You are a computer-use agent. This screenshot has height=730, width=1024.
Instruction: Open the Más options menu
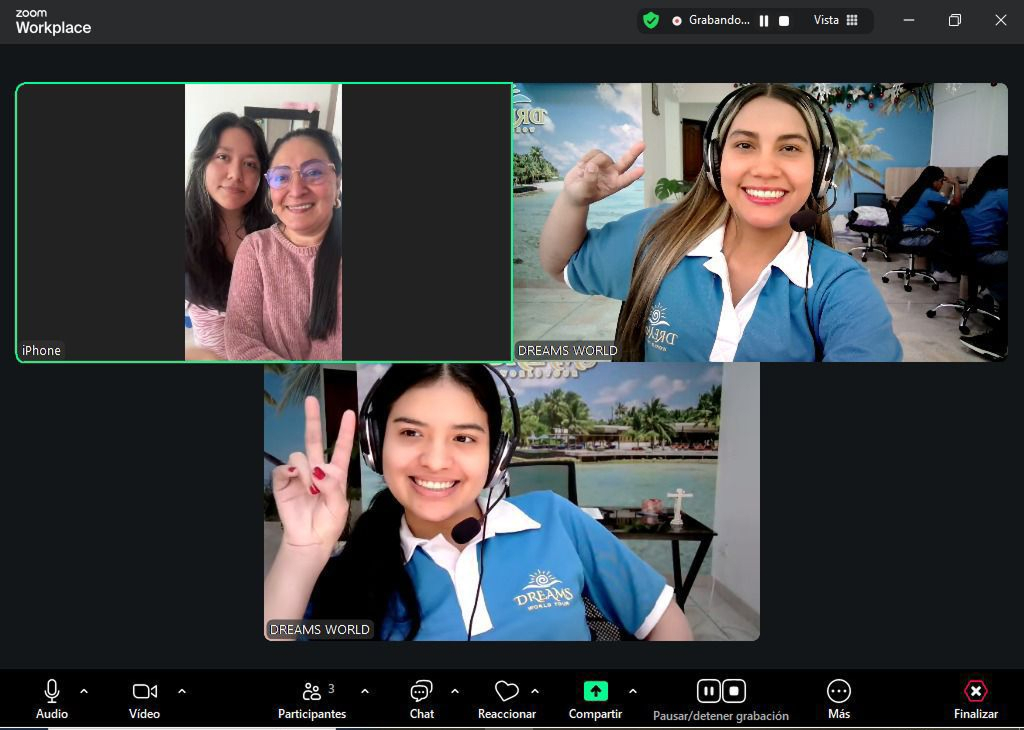coord(838,692)
